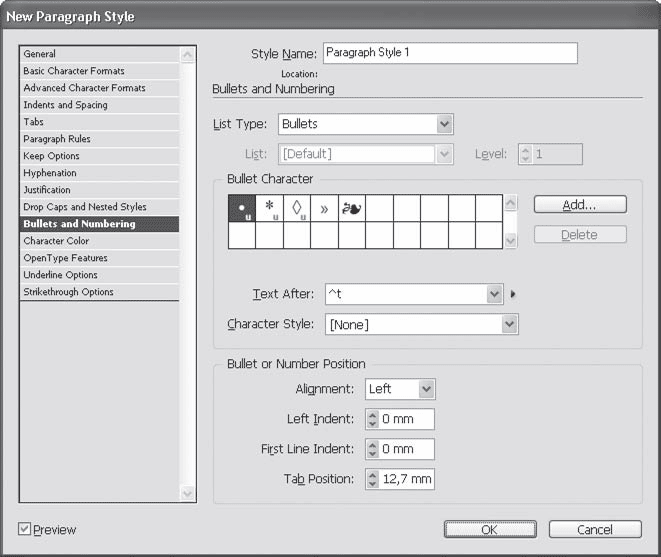This screenshot has height=557, width=661.
Task: Expand the Character Style dropdown
Action: click(x=509, y=325)
